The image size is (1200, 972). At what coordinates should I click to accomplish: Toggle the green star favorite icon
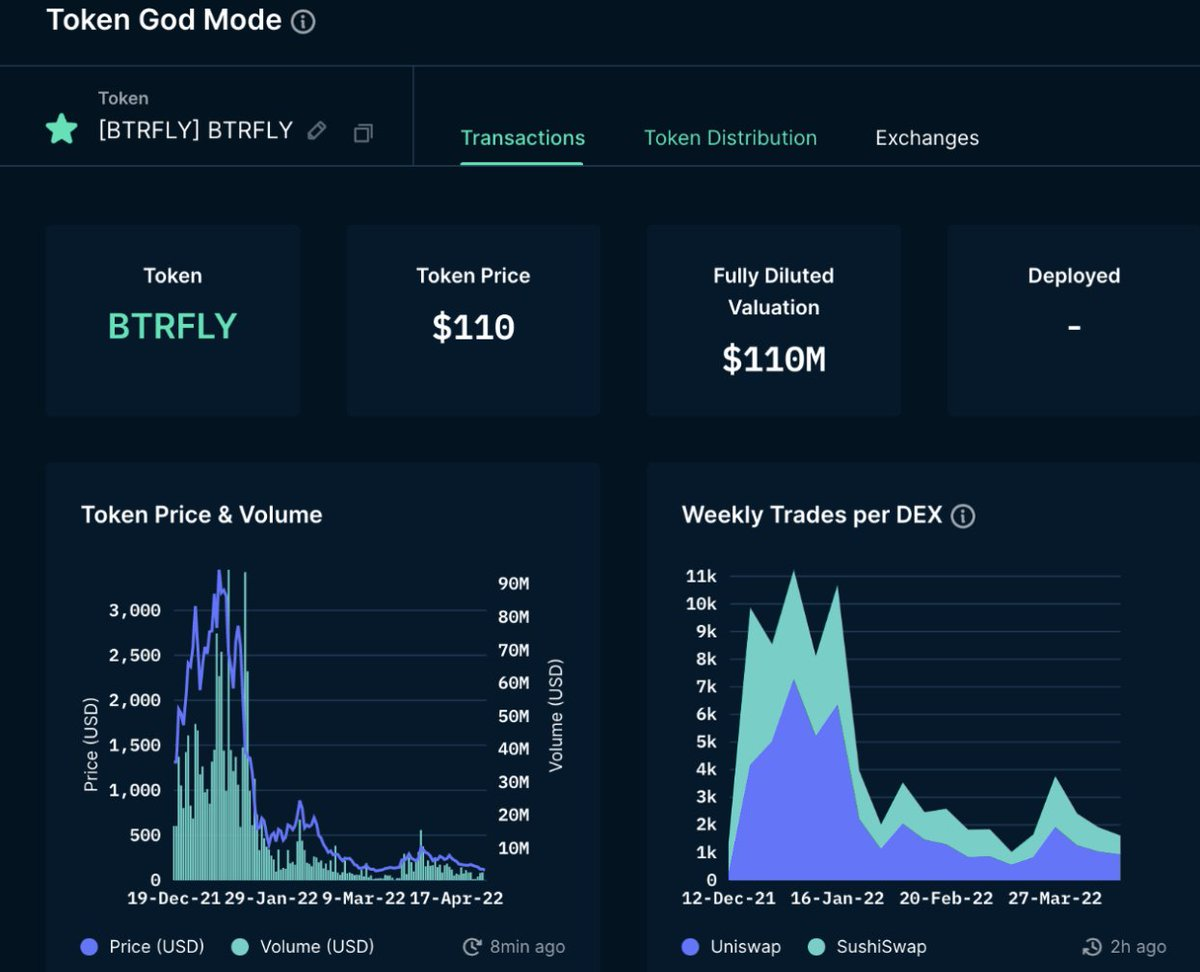tap(62, 129)
